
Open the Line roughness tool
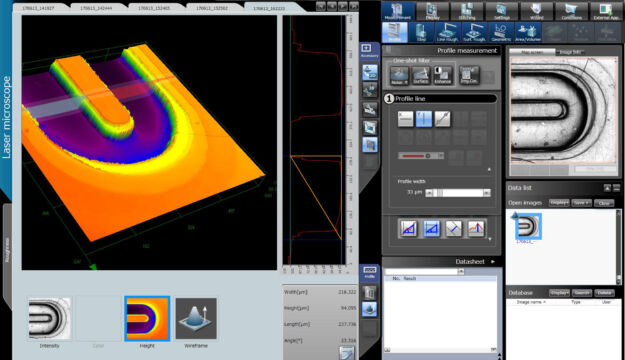(447, 32)
